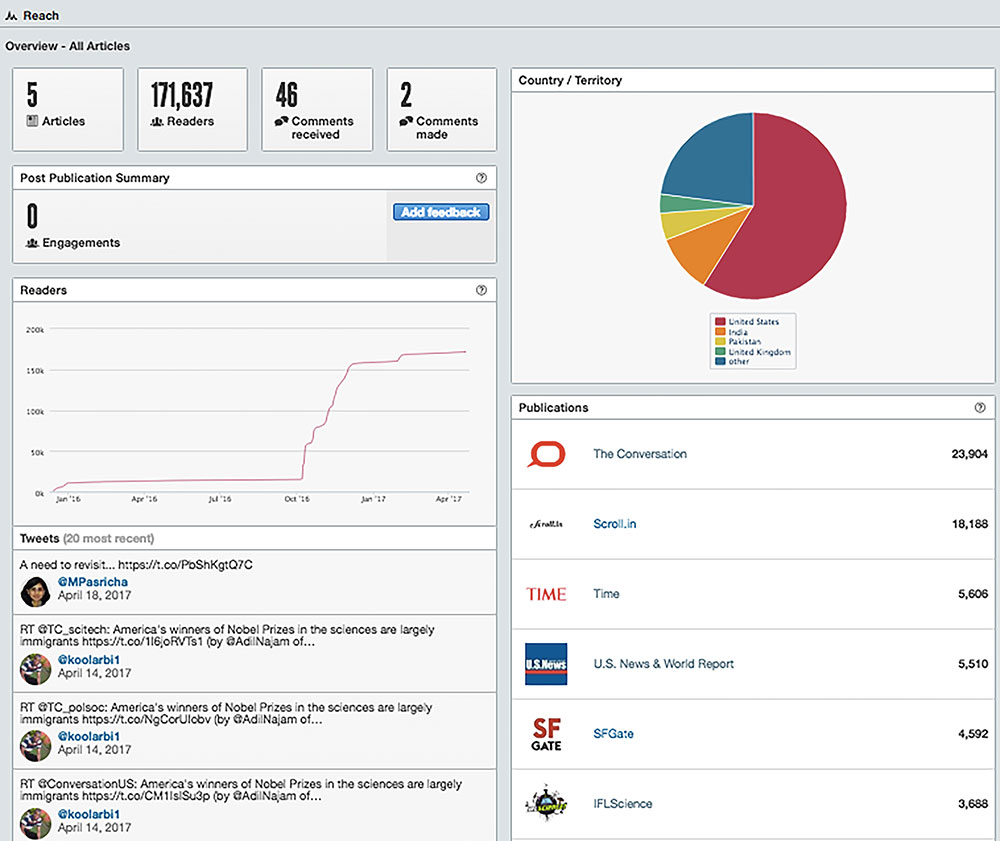Select the Articles count tile
The height and width of the screenshot is (841, 1000).
click(x=68, y=109)
